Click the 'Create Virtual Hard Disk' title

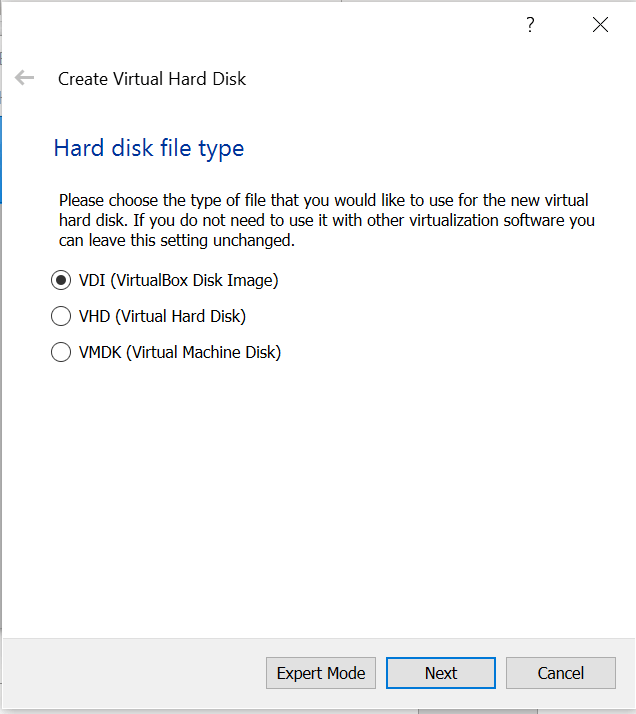click(152, 79)
